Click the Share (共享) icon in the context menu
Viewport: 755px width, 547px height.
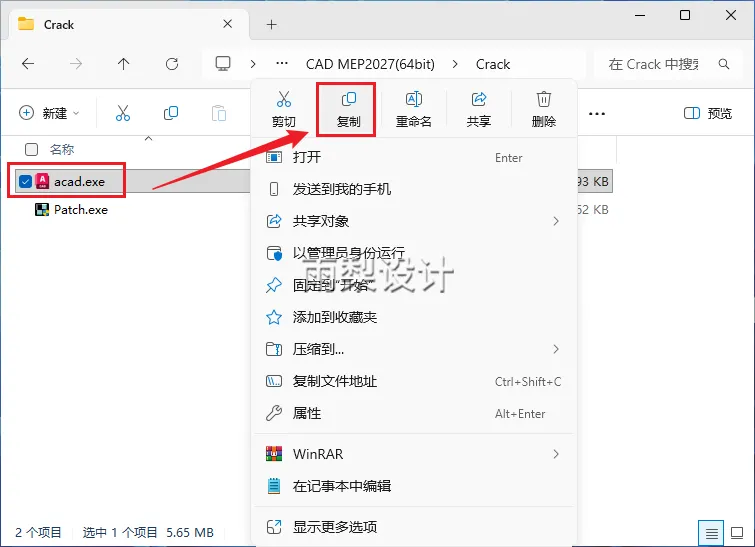479,99
